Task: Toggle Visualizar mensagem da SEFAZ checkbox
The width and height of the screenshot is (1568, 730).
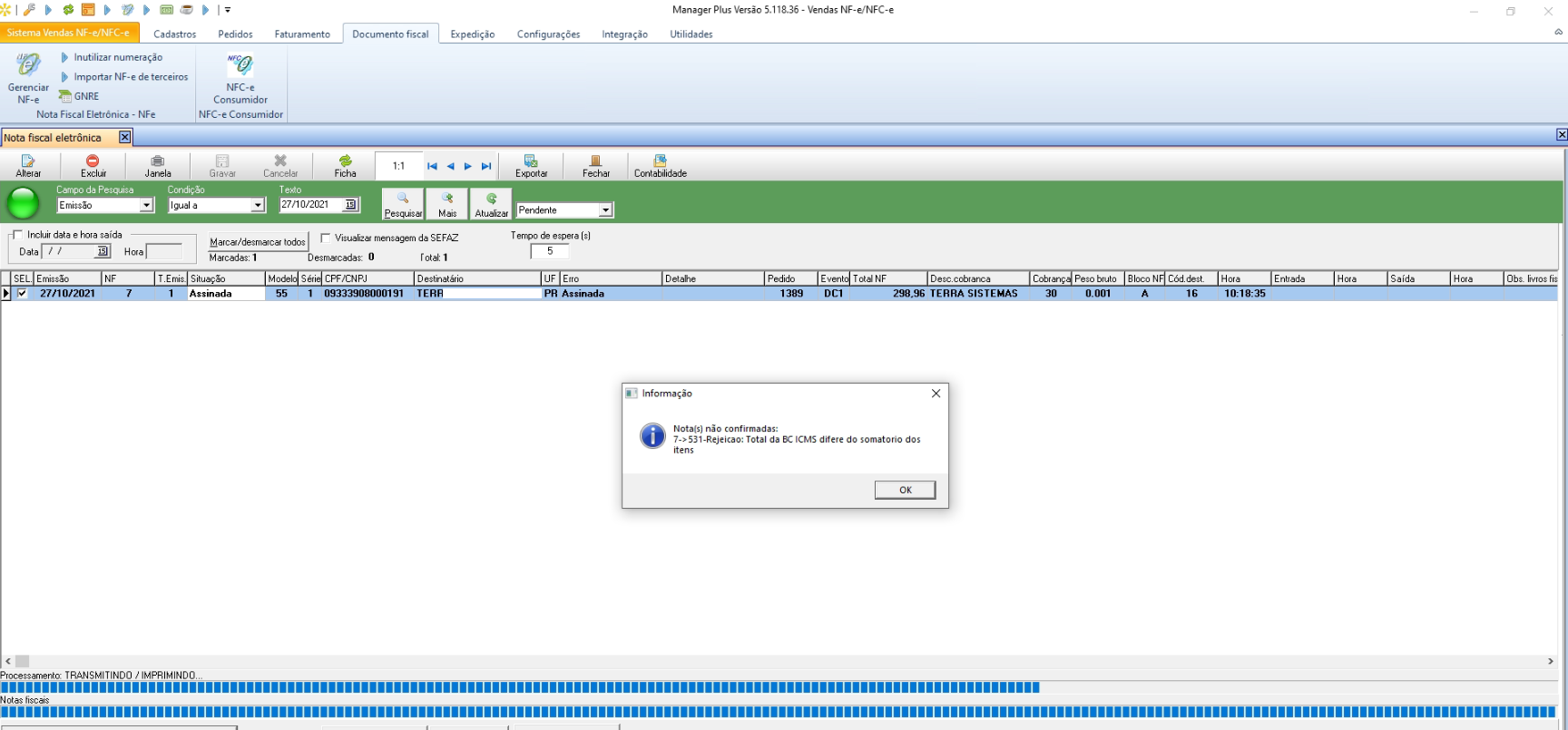Action: [326, 238]
